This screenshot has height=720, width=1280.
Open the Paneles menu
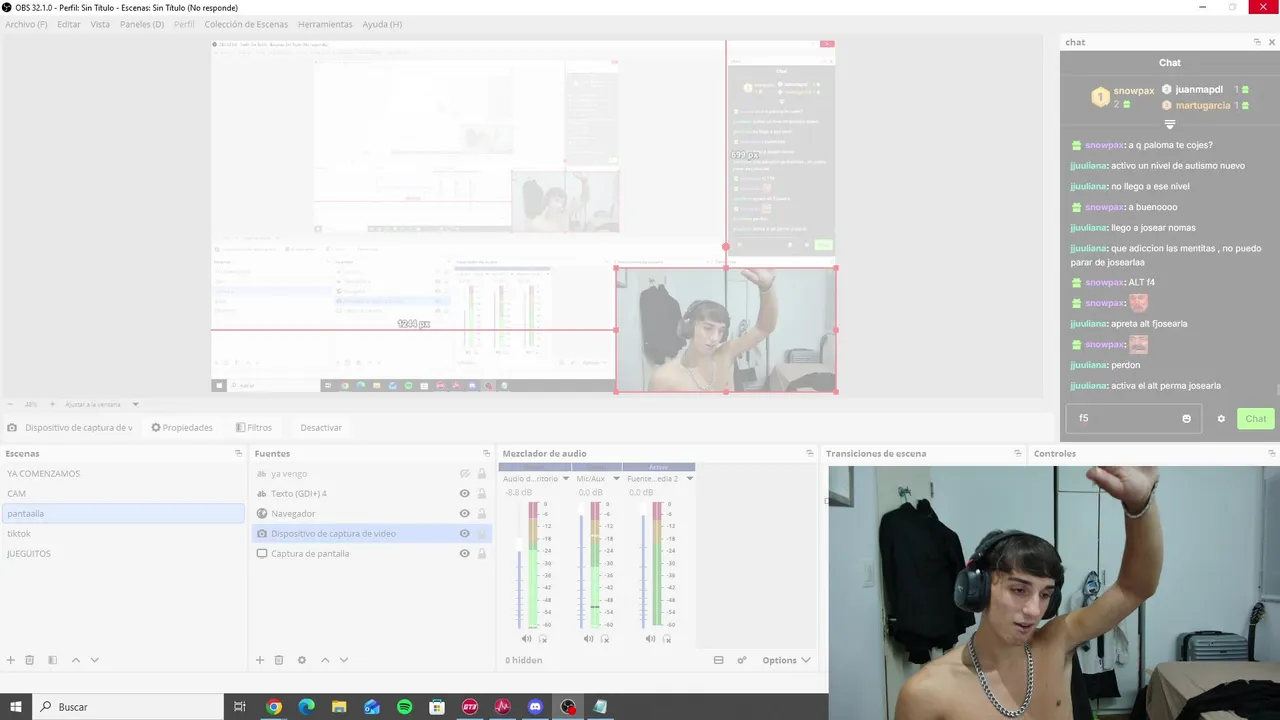tap(142, 24)
